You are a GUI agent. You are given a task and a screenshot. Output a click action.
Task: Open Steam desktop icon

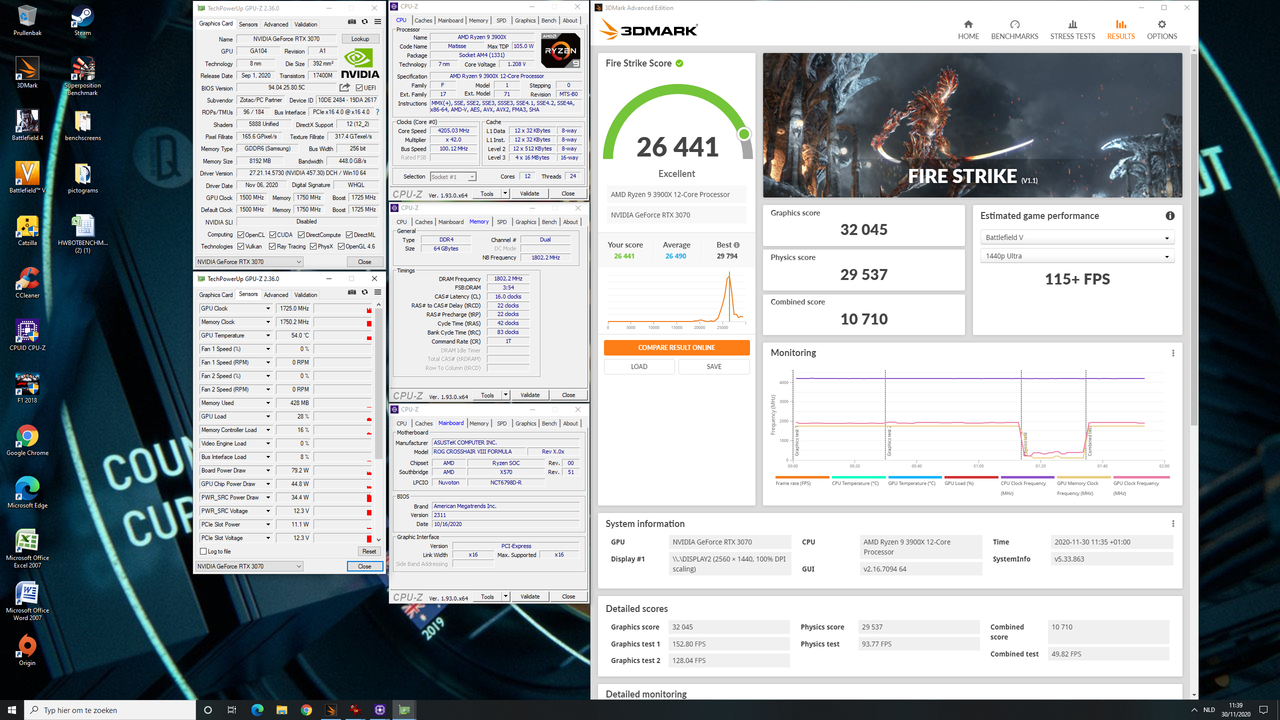82,20
